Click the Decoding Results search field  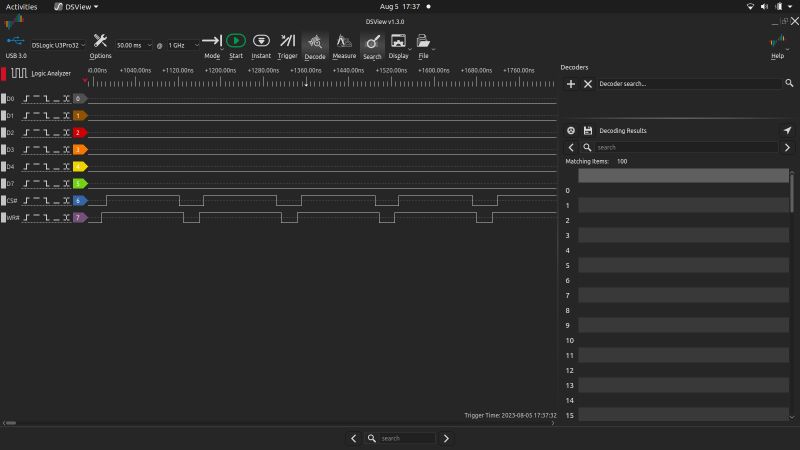686,147
